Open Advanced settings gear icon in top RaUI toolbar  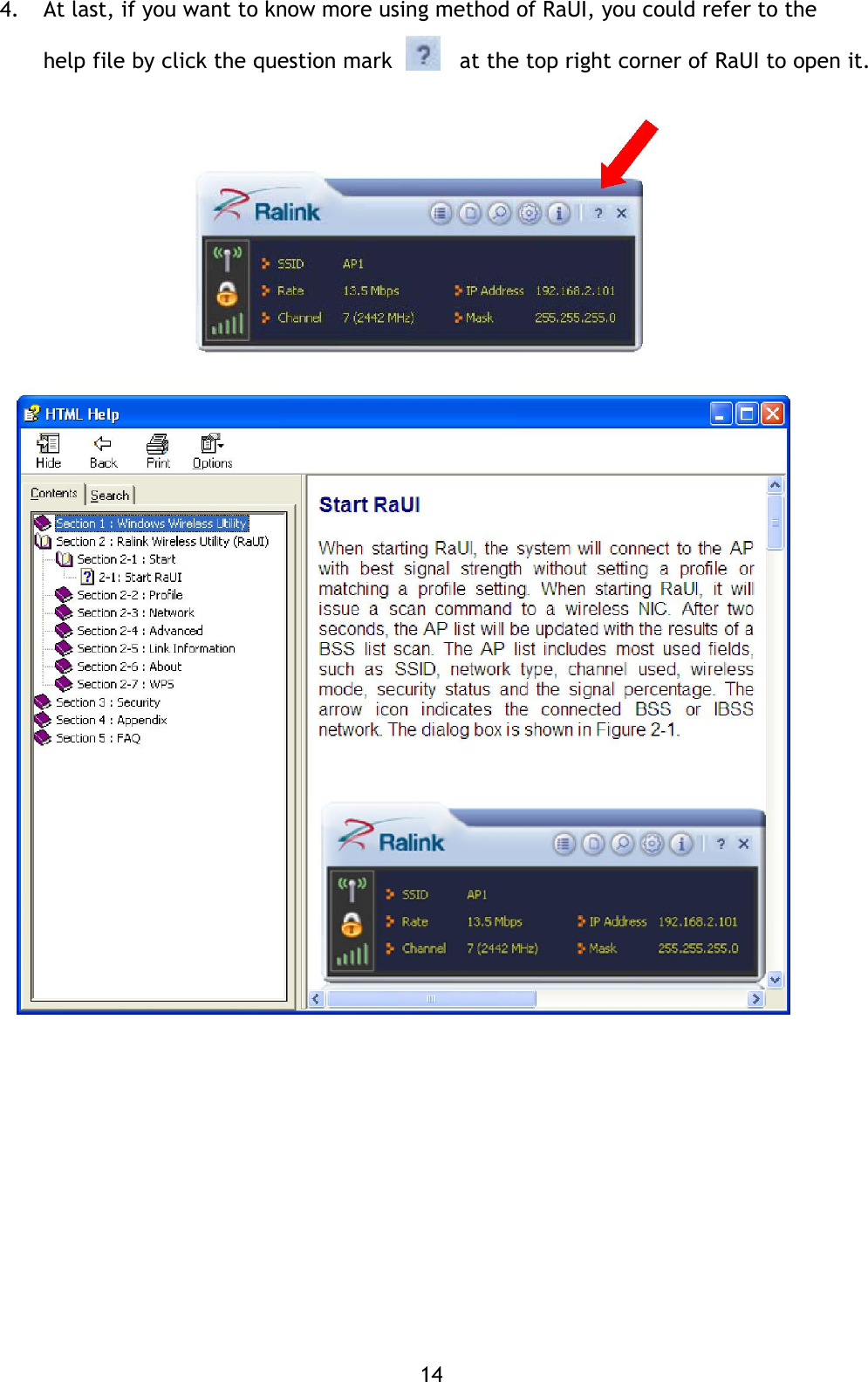pyautogui.click(x=530, y=213)
